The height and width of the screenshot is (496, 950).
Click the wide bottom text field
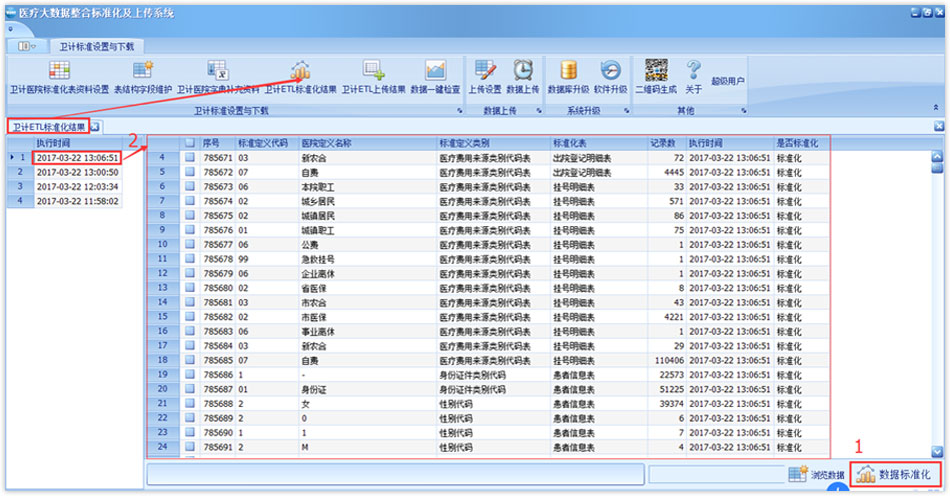click(395, 475)
